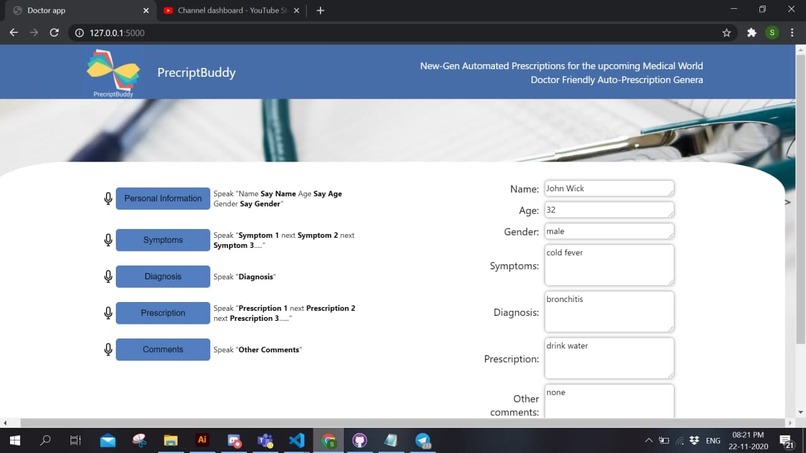Screen dimensions: 806x453
Task: Open Visual Studio Code from taskbar
Action: click(x=297, y=441)
